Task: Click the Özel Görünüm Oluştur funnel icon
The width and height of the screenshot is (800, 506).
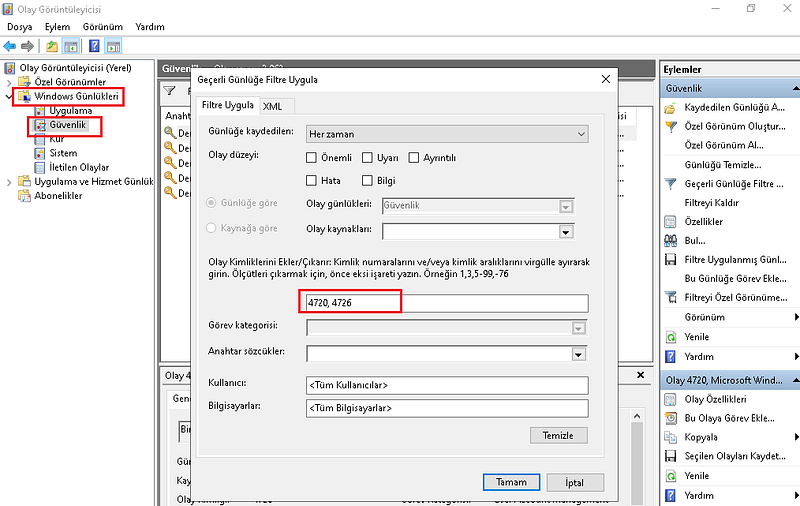Action: tap(670, 126)
